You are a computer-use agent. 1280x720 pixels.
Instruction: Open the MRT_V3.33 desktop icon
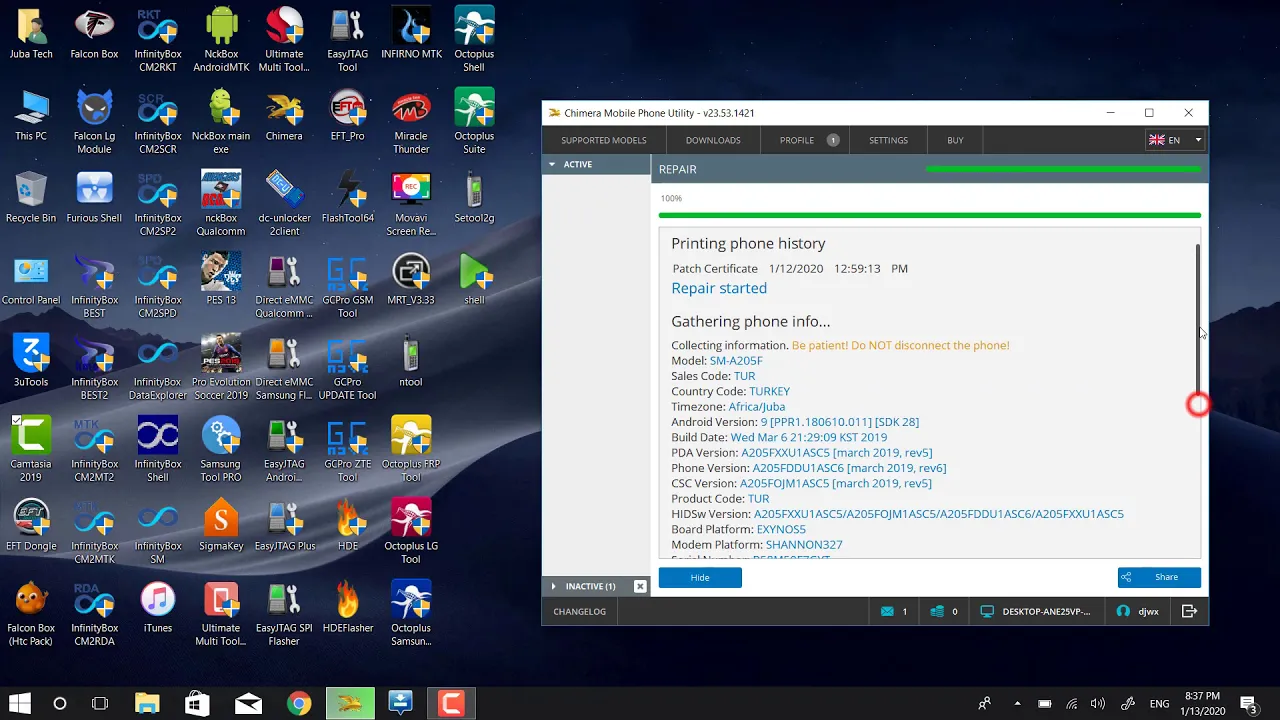pyautogui.click(x=411, y=280)
